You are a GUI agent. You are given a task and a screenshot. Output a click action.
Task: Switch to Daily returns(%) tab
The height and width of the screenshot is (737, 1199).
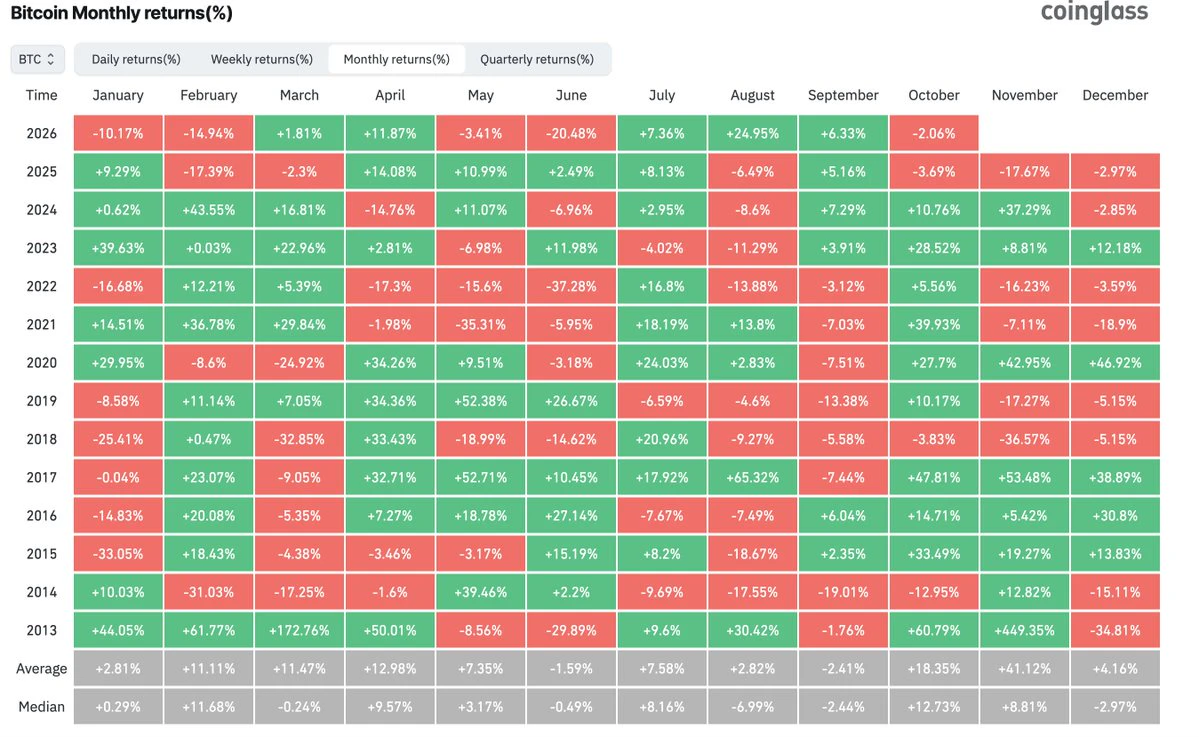[x=136, y=60]
